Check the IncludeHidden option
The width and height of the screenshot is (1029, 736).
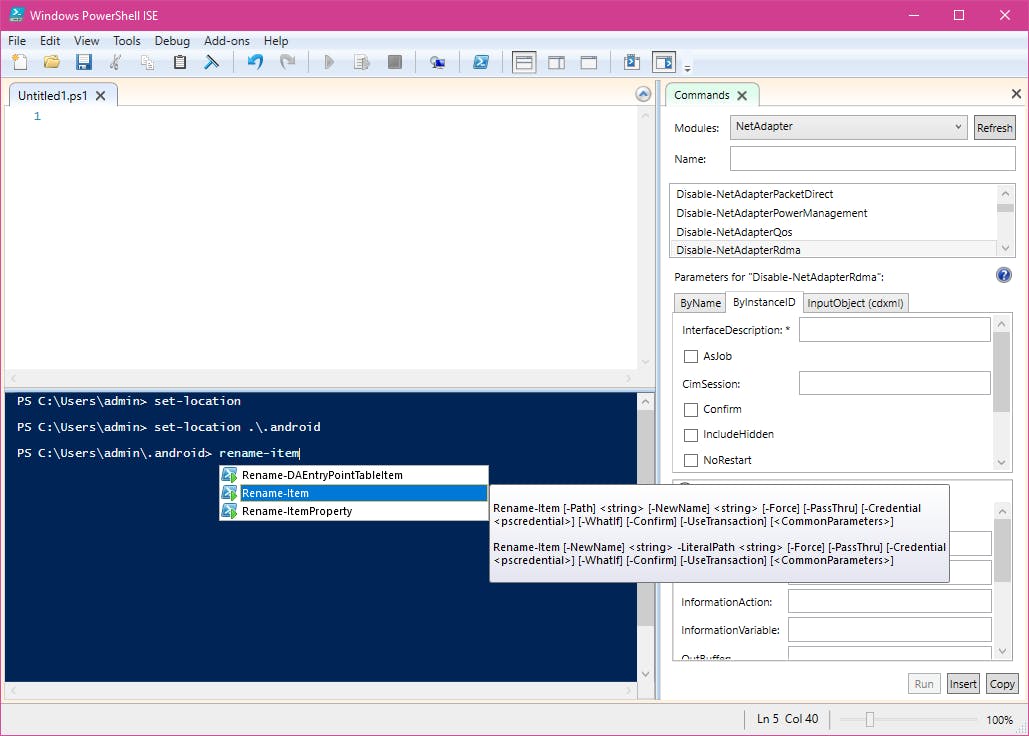point(691,435)
